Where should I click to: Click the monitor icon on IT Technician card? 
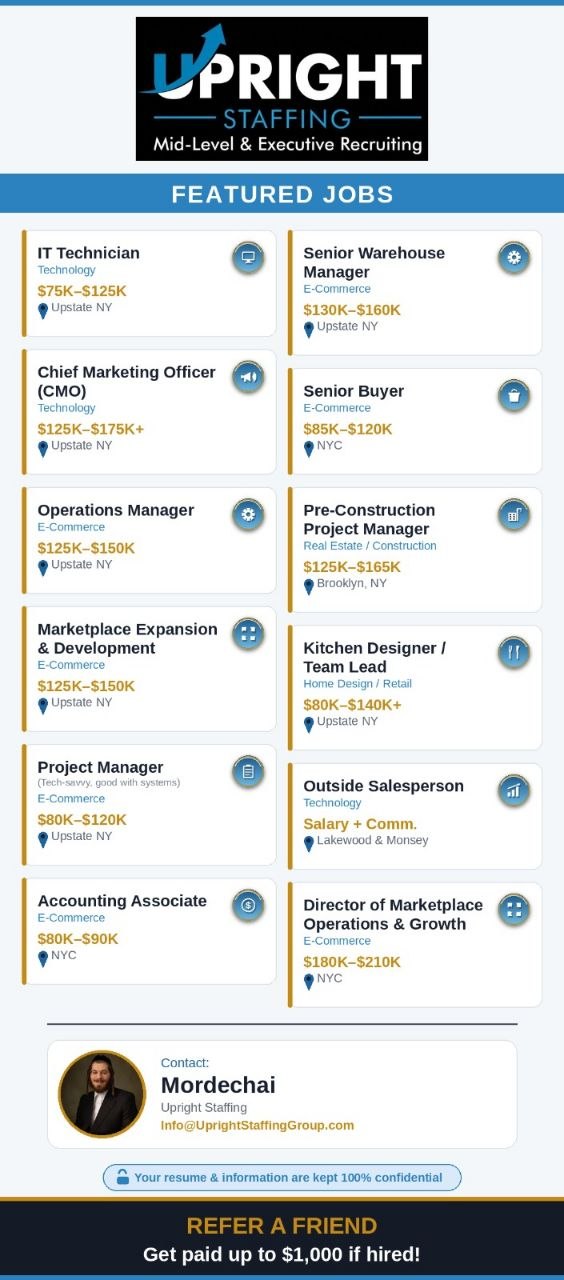(x=248, y=258)
